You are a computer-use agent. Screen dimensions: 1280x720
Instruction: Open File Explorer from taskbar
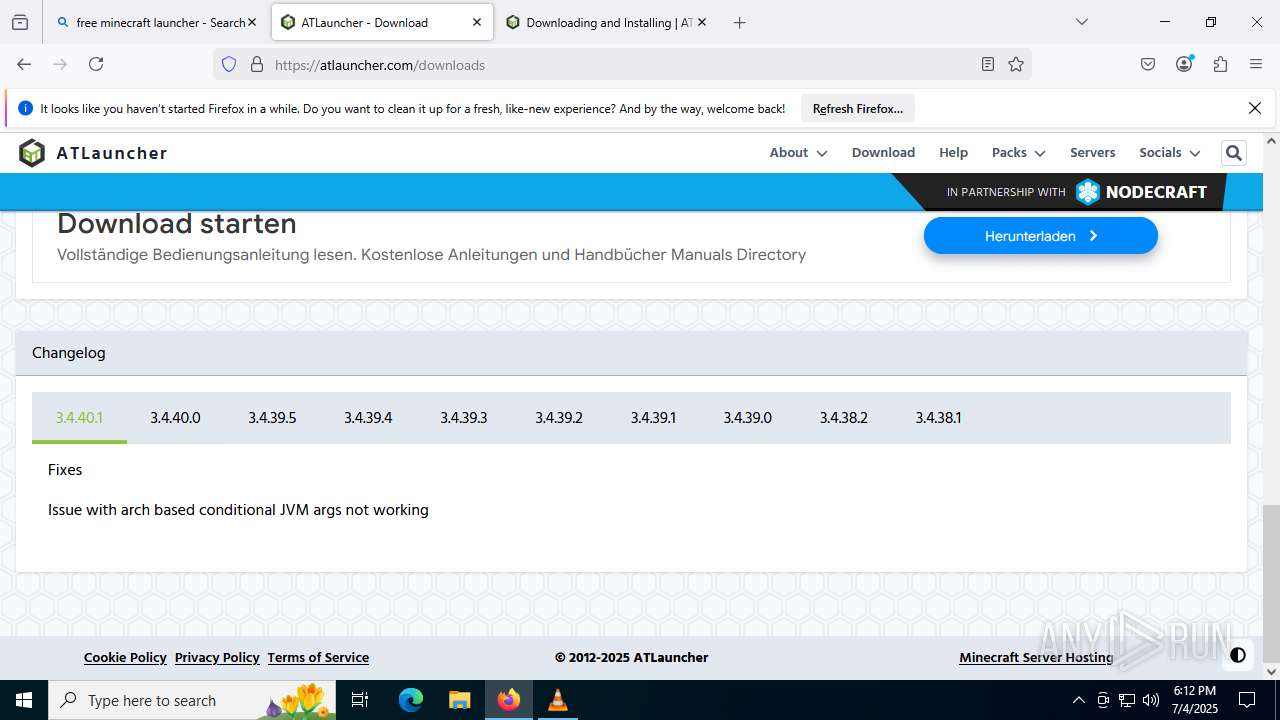tap(459, 700)
